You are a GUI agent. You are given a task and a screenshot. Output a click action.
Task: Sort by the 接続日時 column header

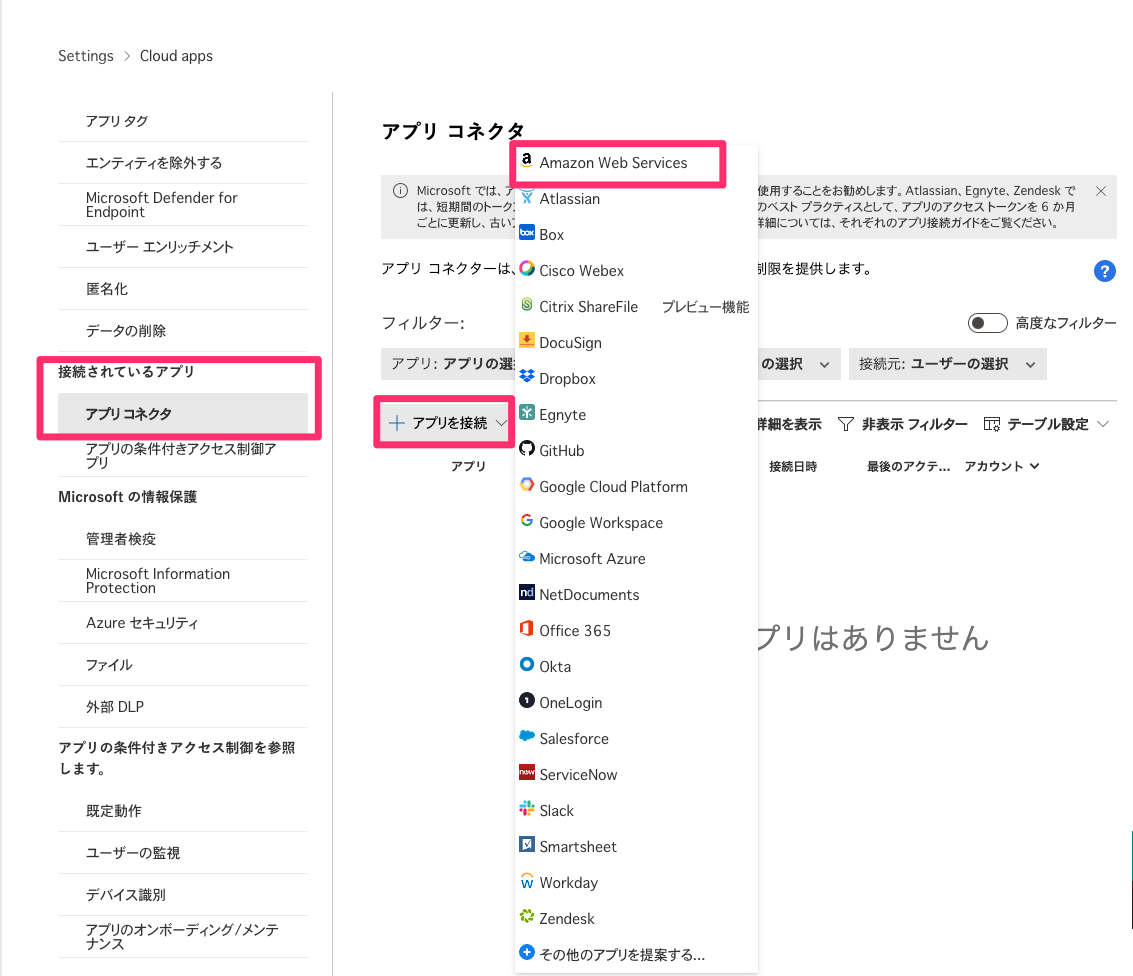[793, 467]
